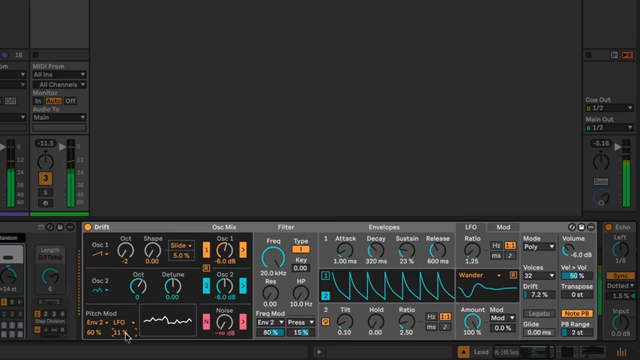Set LFO rate to synced note icon

pos(510,256)
